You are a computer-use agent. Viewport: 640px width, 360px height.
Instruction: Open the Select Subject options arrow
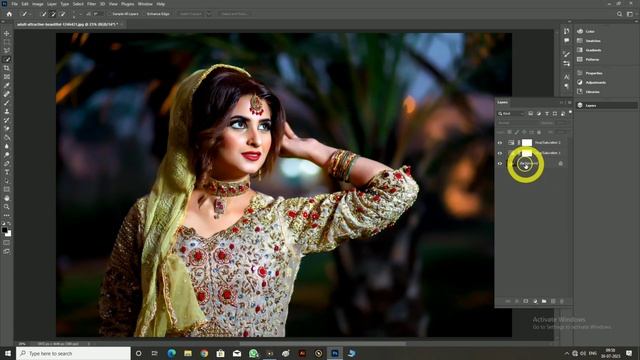click(209, 14)
